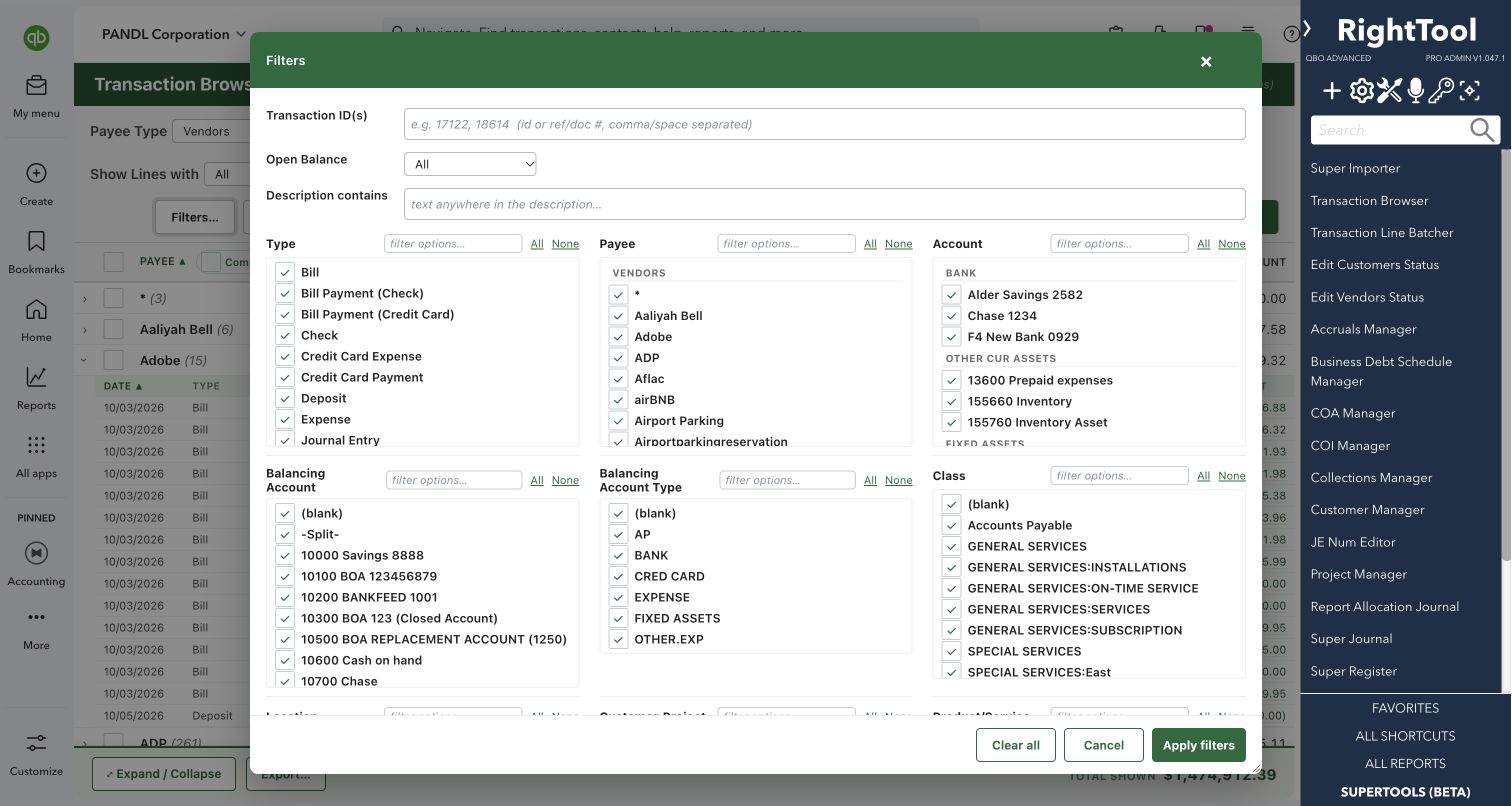Uncheck Alder Savings 2582 account checkbox

coord(951,295)
